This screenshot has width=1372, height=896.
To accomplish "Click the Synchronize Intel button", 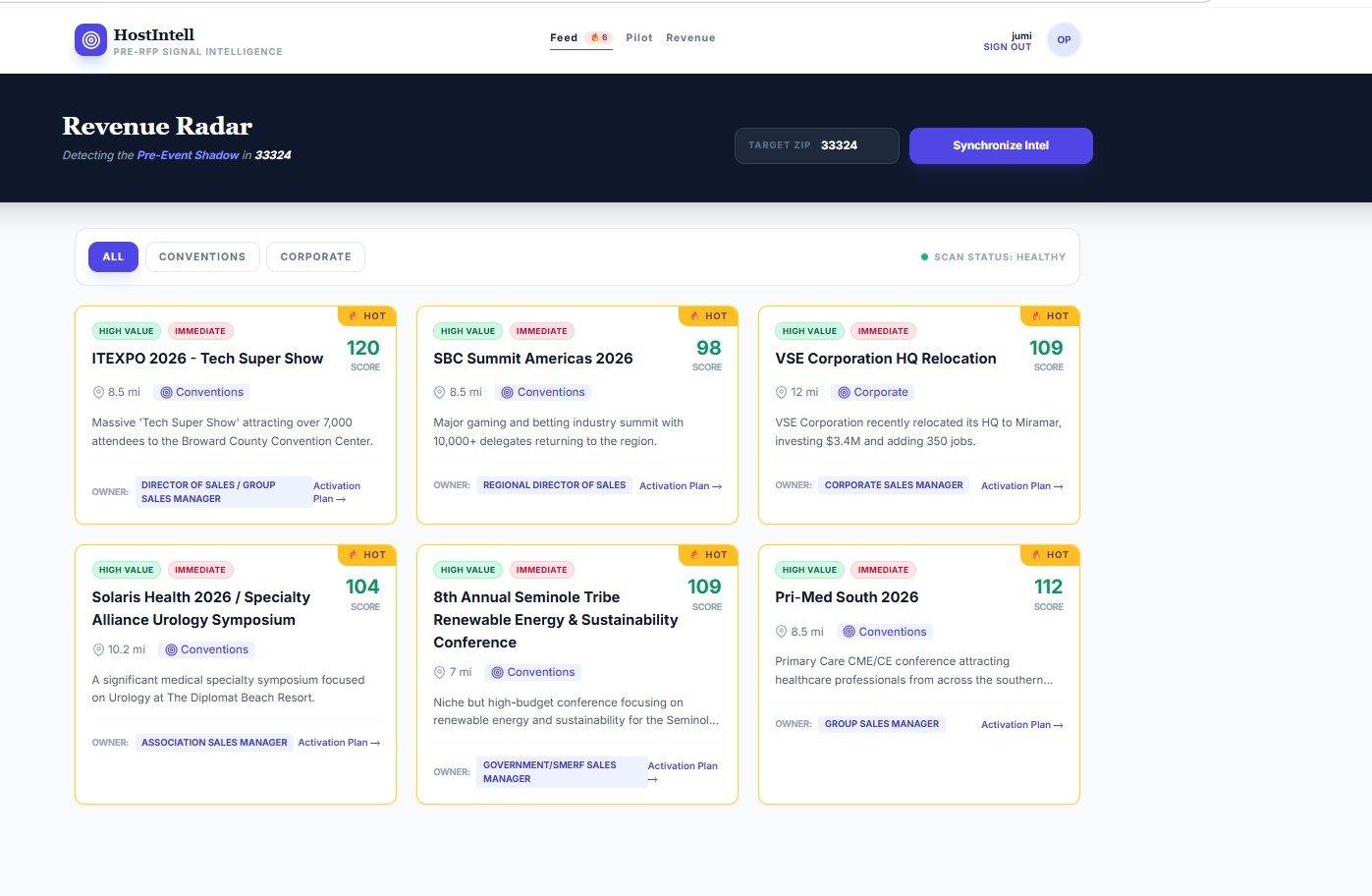I will pos(1001,145).
